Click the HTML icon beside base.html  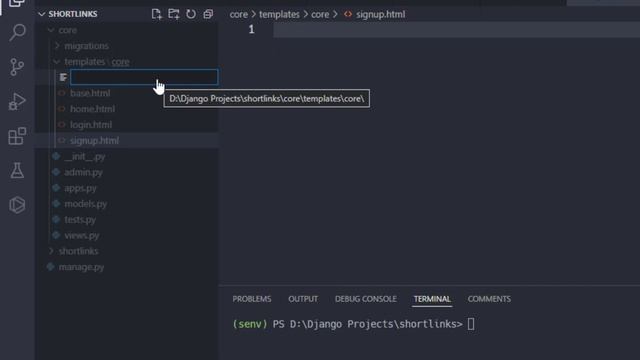(62, 93)
